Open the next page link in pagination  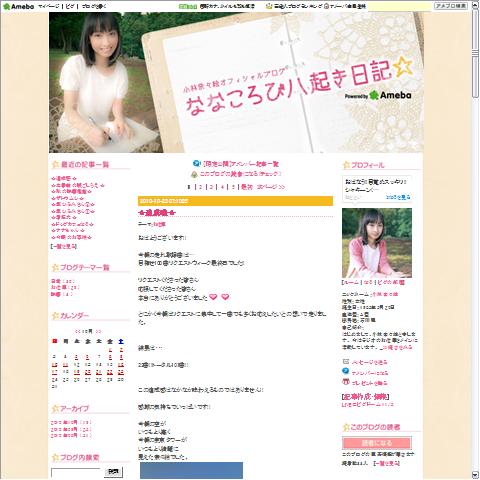270,187
